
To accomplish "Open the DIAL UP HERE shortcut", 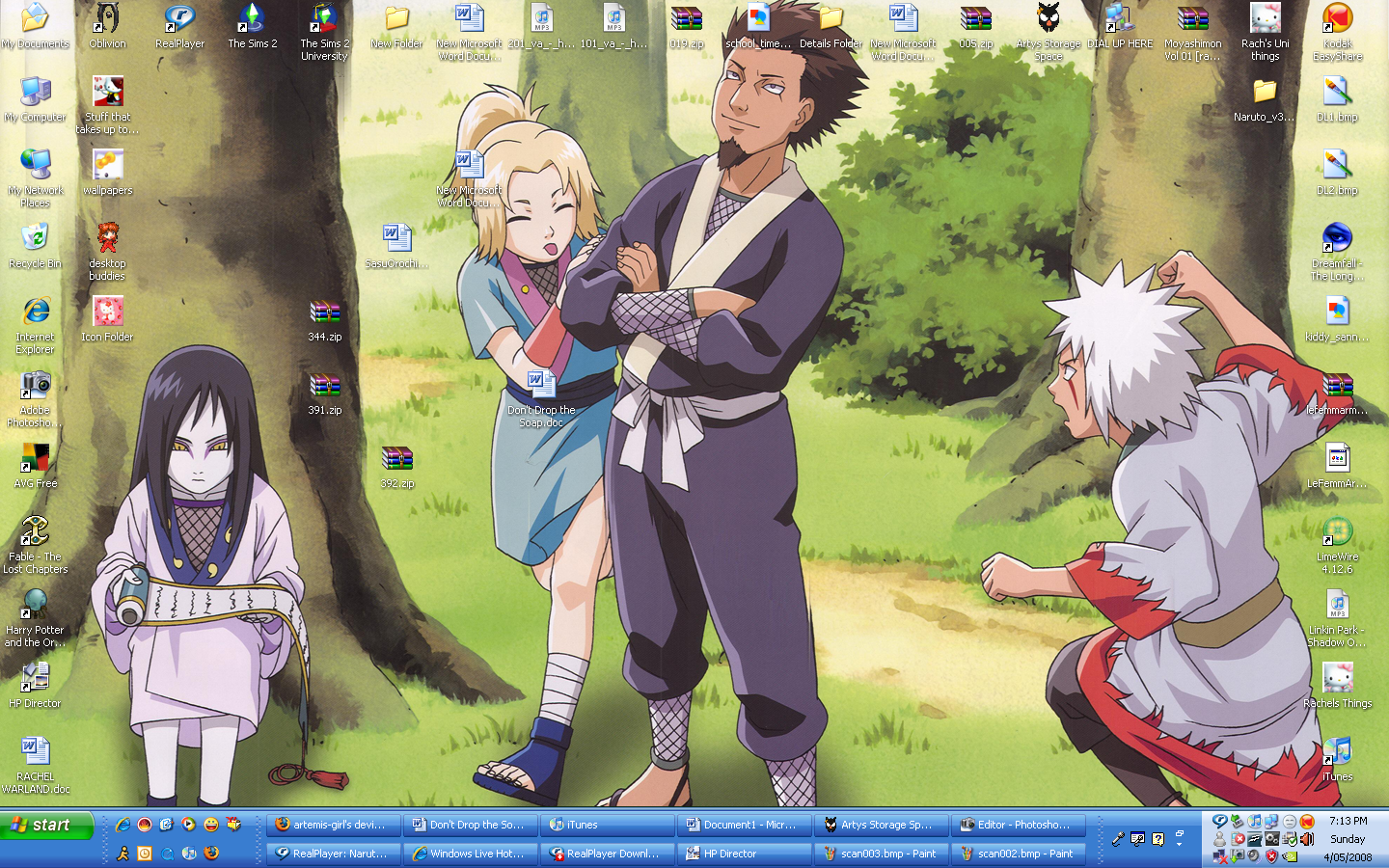I will pyautogui.click(x=1120, y=26).
